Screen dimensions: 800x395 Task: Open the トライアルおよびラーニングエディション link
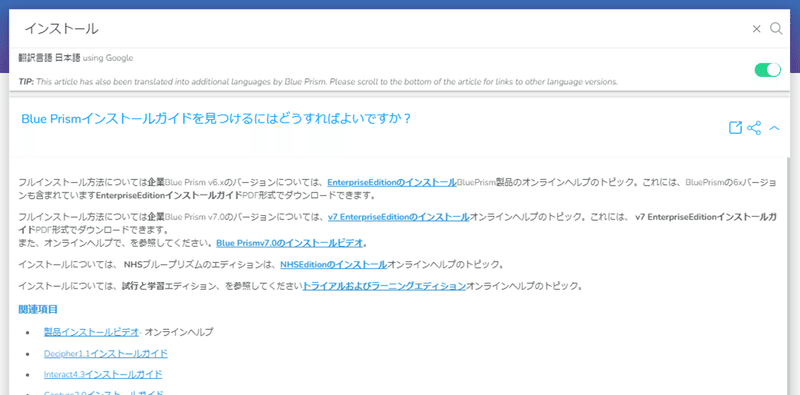tap(384, 286)
